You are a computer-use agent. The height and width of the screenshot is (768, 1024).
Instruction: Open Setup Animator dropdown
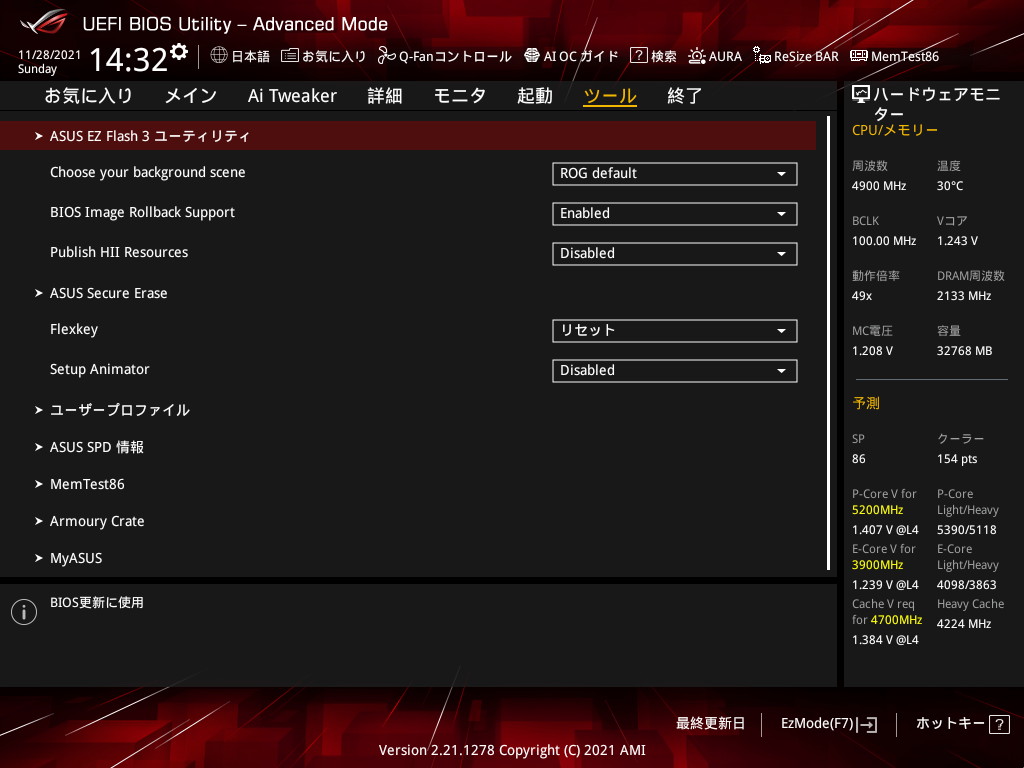[675, 370]
